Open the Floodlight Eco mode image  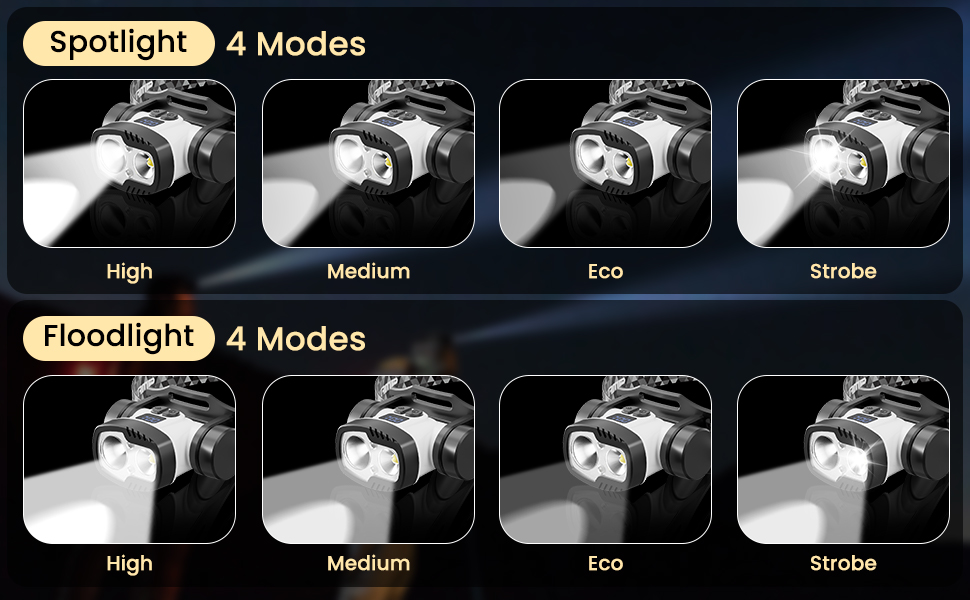605,459
